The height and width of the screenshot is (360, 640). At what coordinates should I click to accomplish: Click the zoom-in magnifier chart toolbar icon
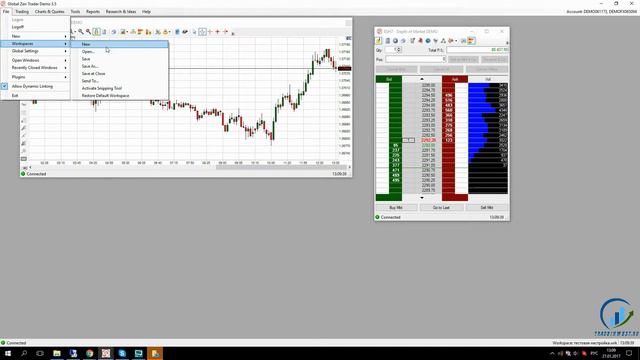point(81,32)
